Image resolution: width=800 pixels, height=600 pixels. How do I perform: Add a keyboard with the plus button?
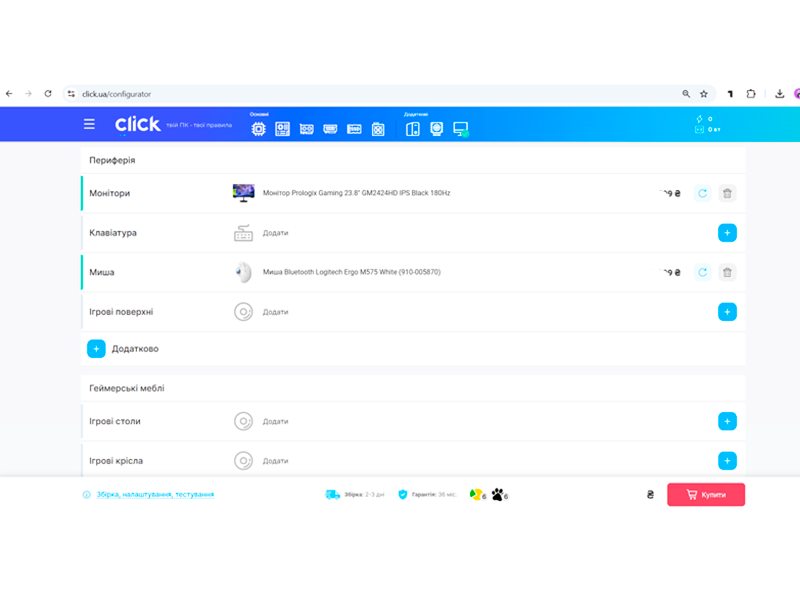[x=727, y=233]
